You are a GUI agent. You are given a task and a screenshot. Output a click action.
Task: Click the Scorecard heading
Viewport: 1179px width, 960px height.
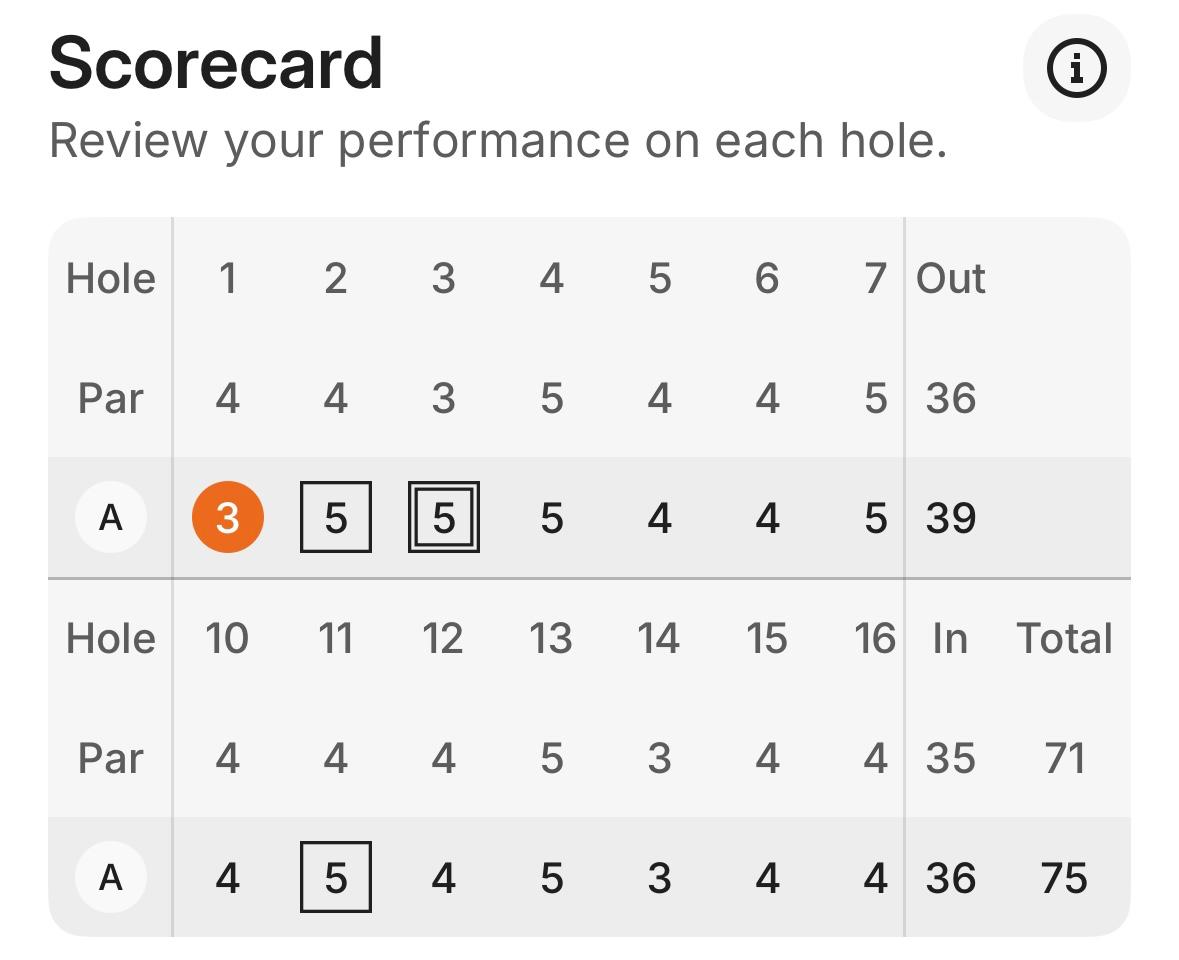coord(216,64)
